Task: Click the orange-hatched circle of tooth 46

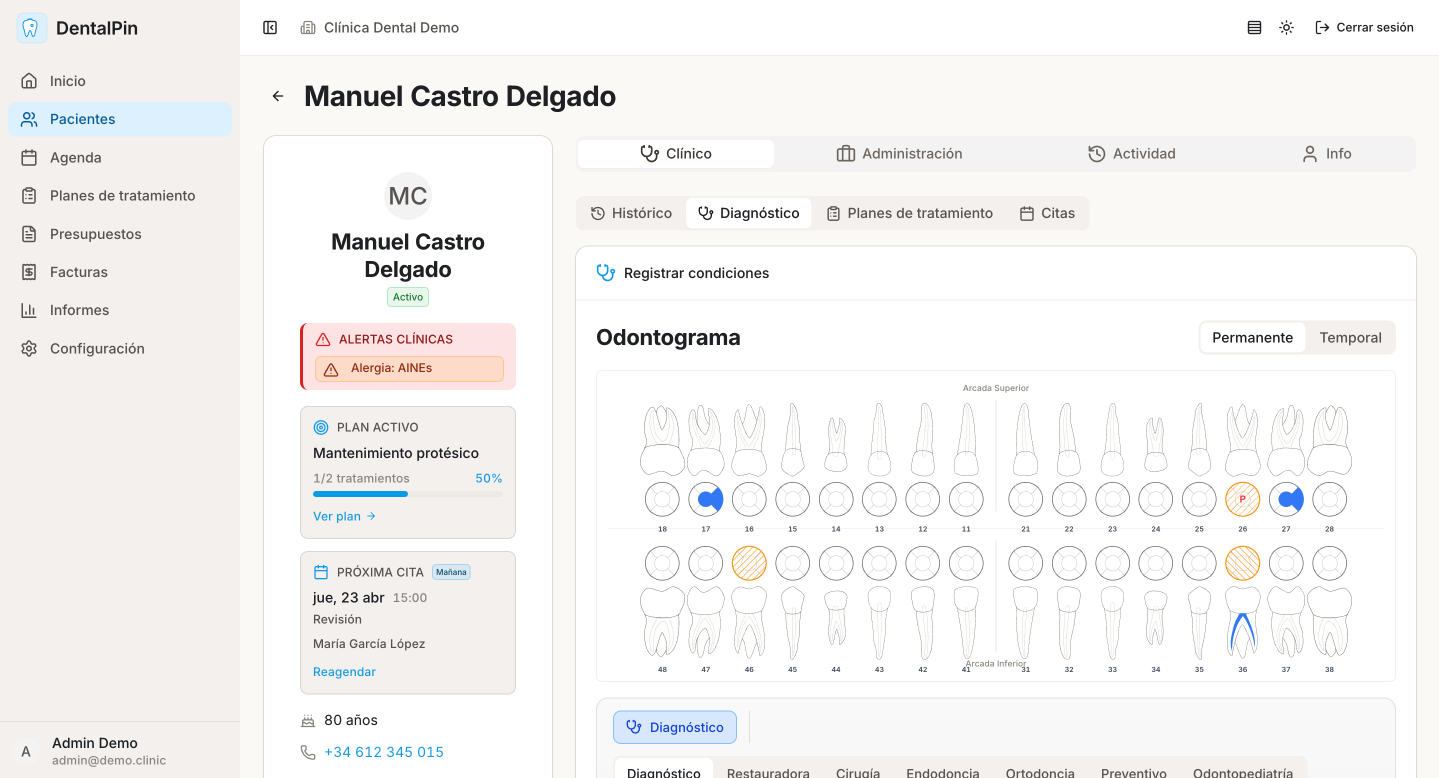Action: (749, 563)
